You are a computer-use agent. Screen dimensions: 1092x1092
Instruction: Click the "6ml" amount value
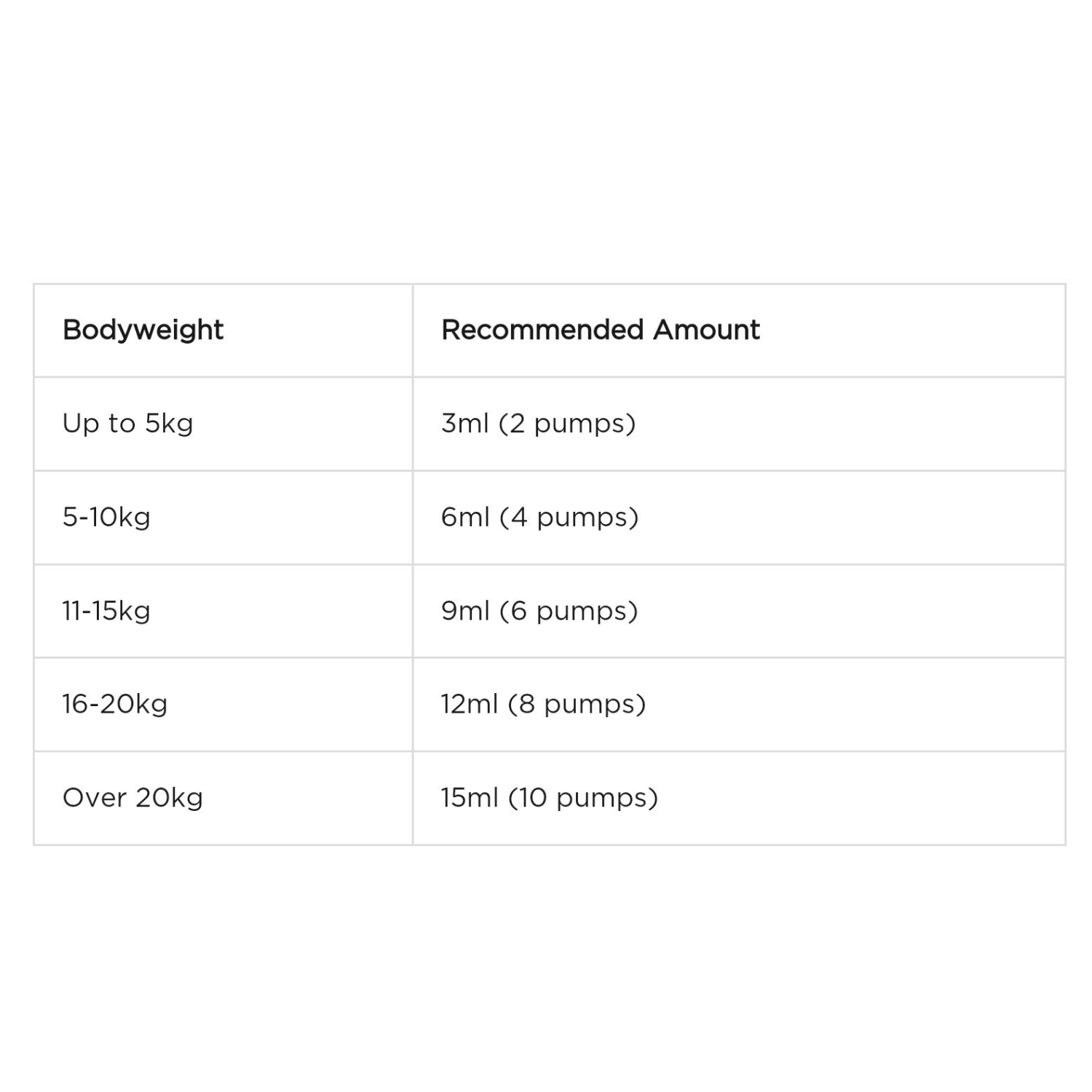click(x=465, y=517)
